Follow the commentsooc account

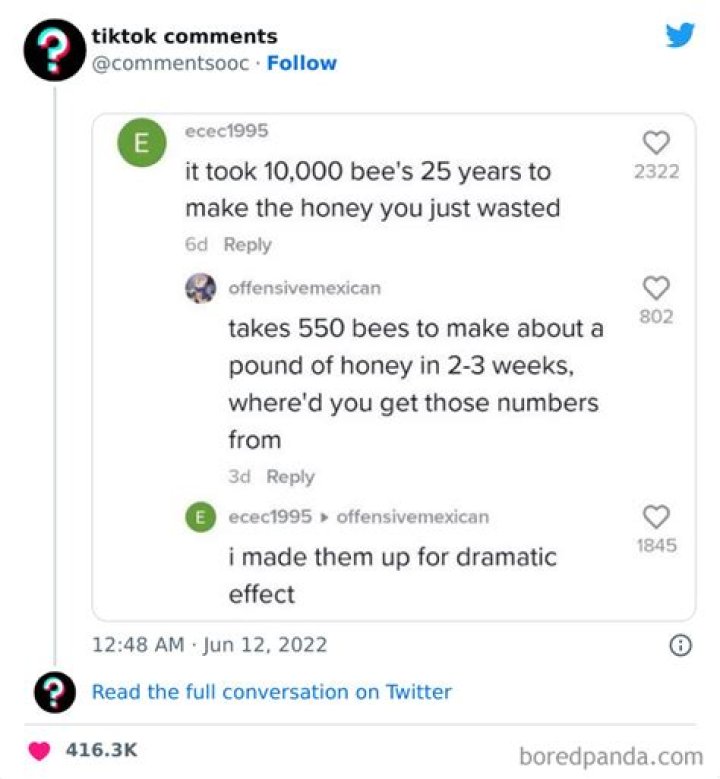(302, 63)
